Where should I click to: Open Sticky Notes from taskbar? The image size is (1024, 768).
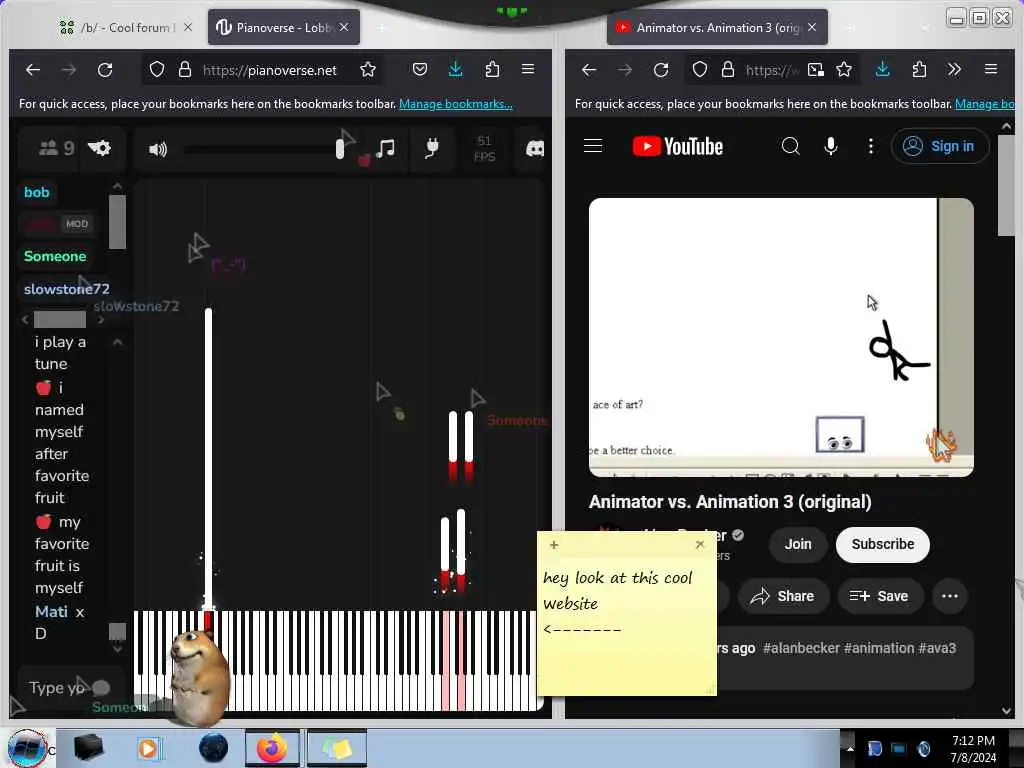pos(336,748)
